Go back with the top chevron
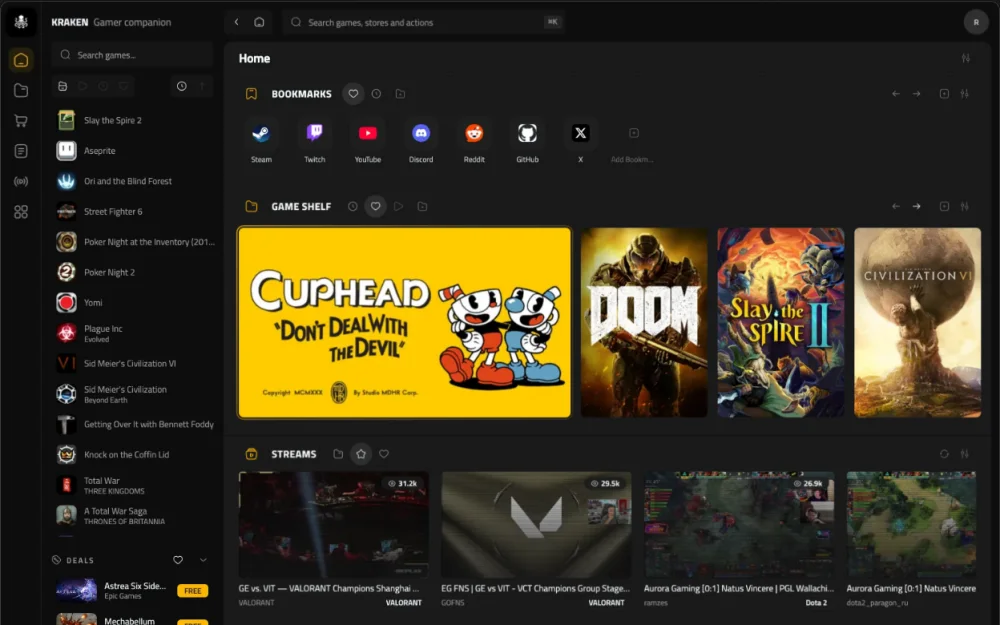 click(x=237, y=22)
